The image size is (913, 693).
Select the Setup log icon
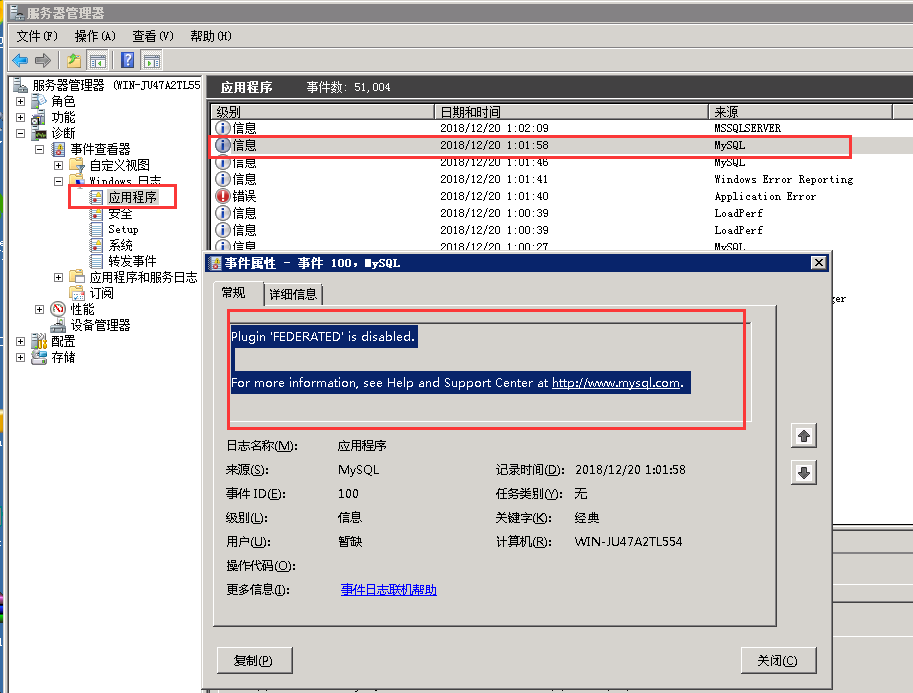[97, 229]
